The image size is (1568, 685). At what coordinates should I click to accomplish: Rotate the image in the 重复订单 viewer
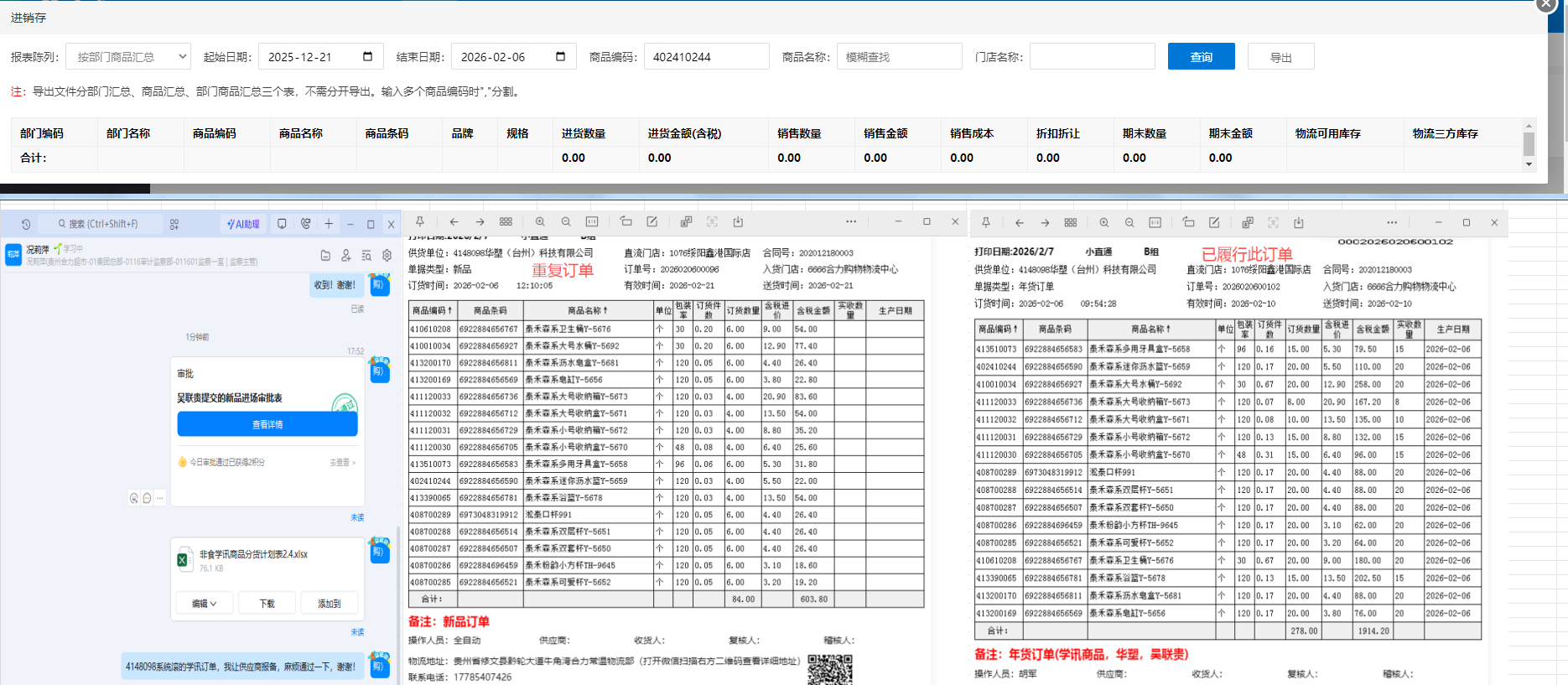coord(626,222)
